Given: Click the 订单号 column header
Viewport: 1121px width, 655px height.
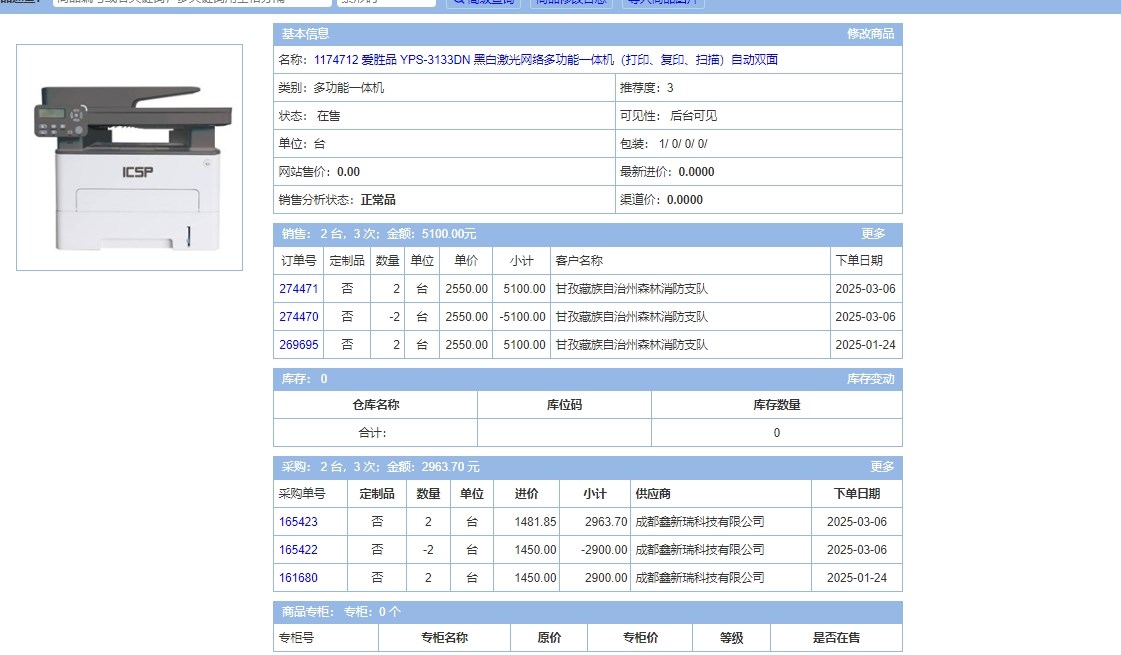Looking at the screenshot, I should click(298, 261).
